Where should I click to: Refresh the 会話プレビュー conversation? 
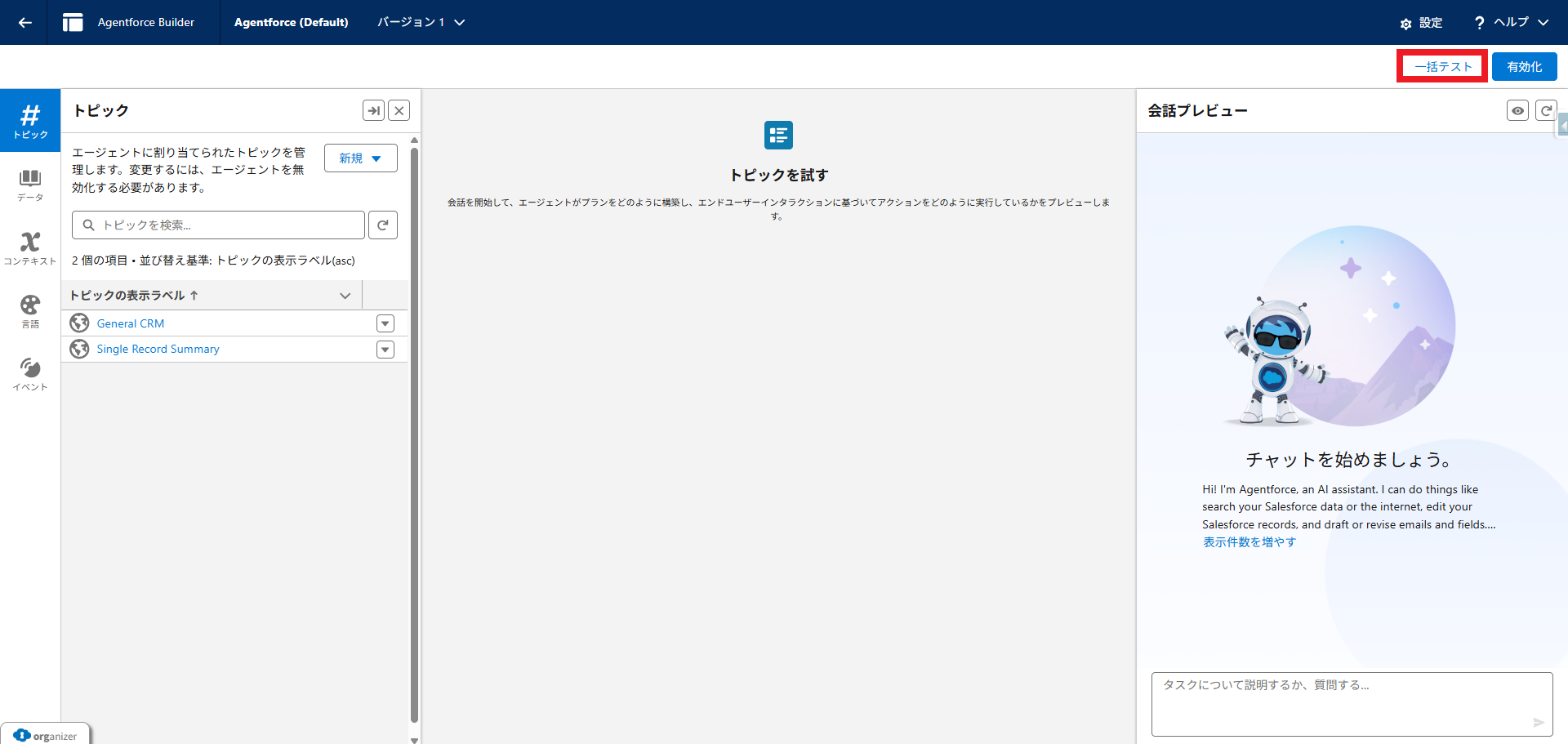click(x=1546, y=110)
